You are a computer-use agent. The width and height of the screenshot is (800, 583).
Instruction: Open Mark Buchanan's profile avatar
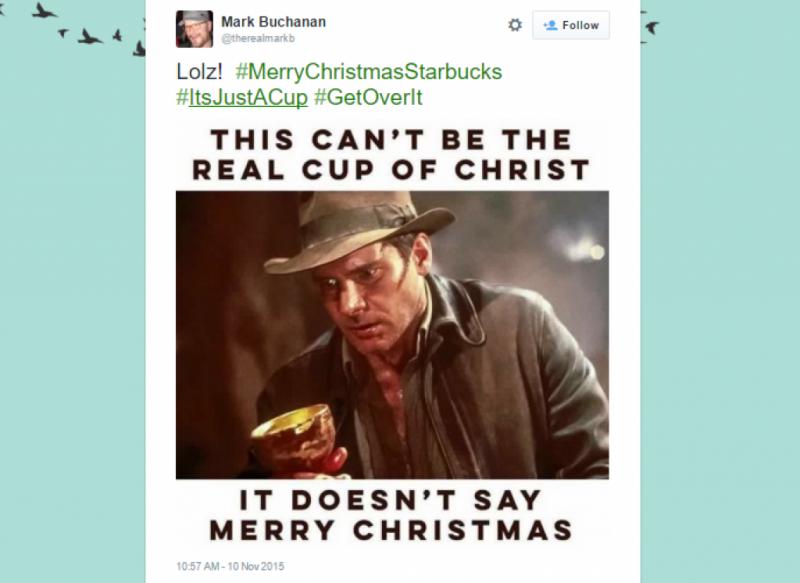(x=194, y=29)
